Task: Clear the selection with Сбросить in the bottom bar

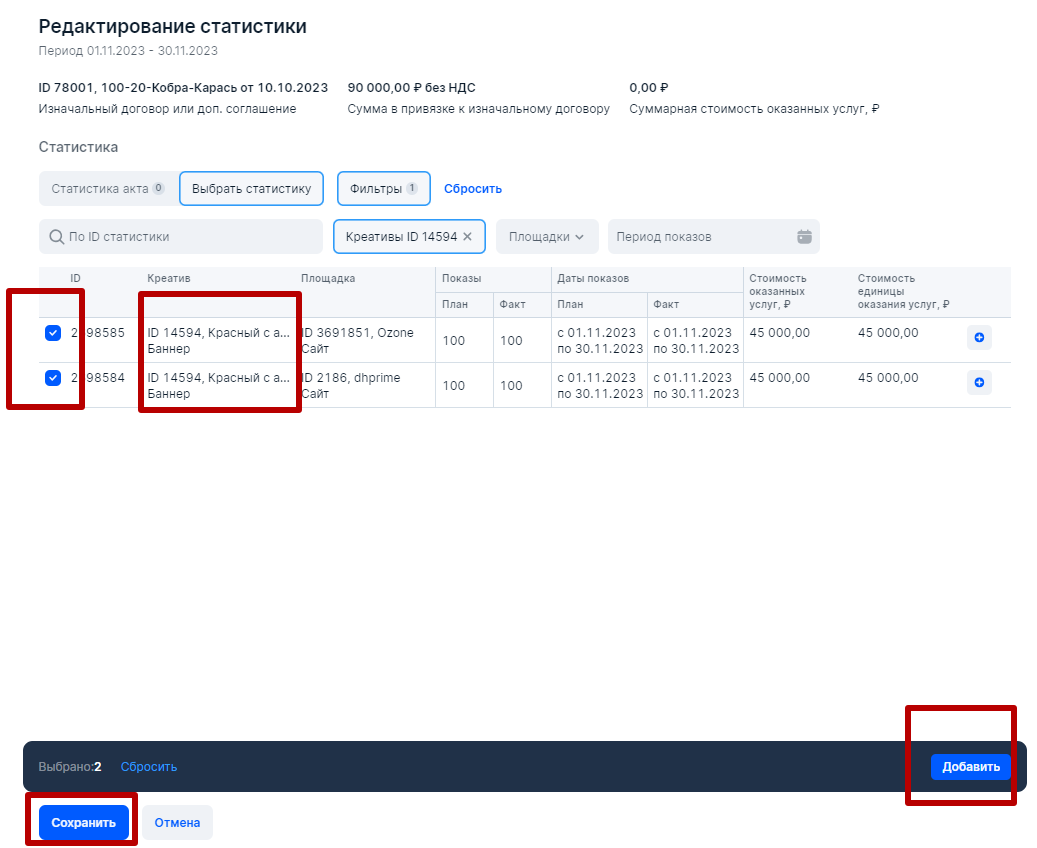Action: tap(149, 767)
